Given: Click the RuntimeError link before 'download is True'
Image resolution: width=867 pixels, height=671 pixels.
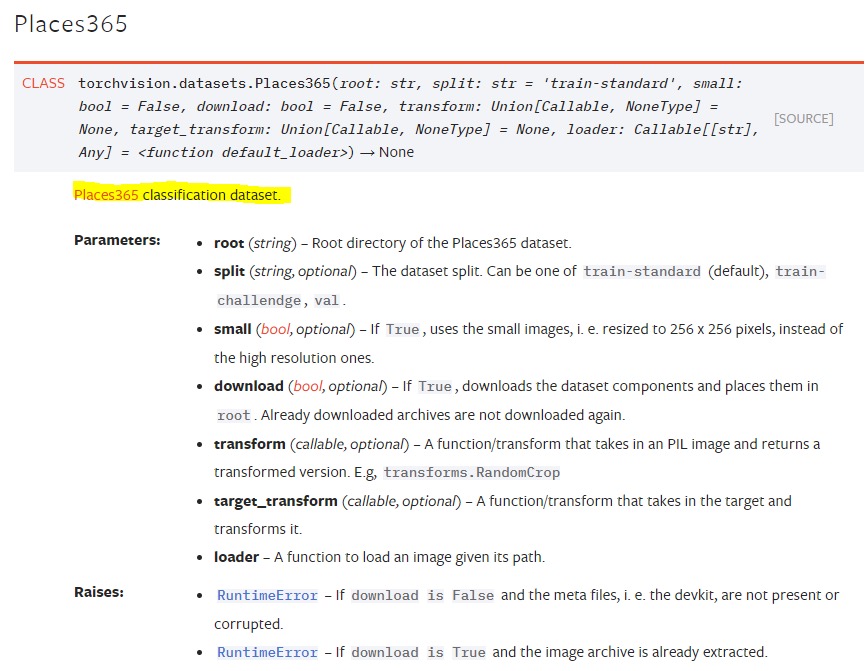Looking at the screenshot, I should (267, 652).
